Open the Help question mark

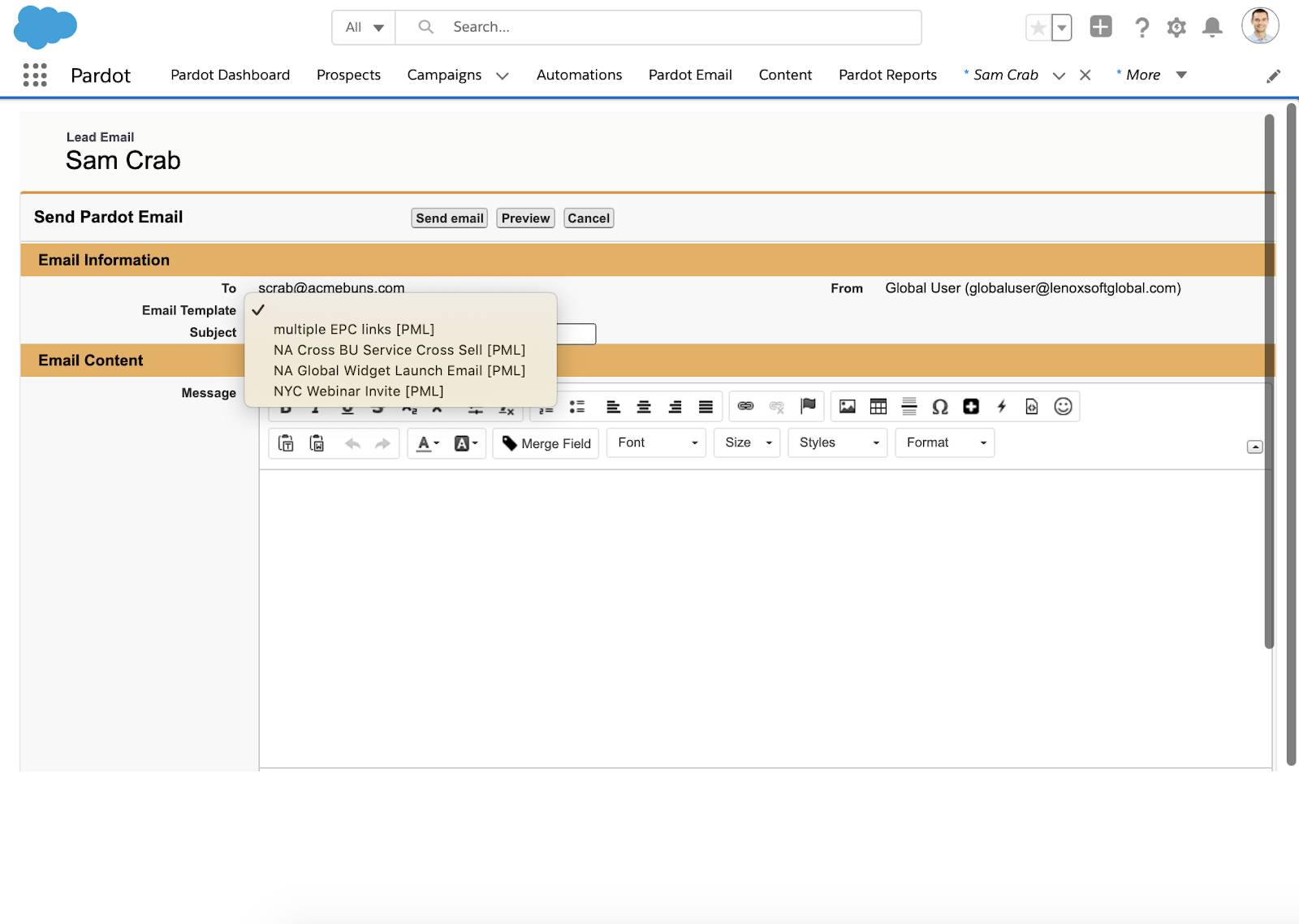click(1141, 28)
